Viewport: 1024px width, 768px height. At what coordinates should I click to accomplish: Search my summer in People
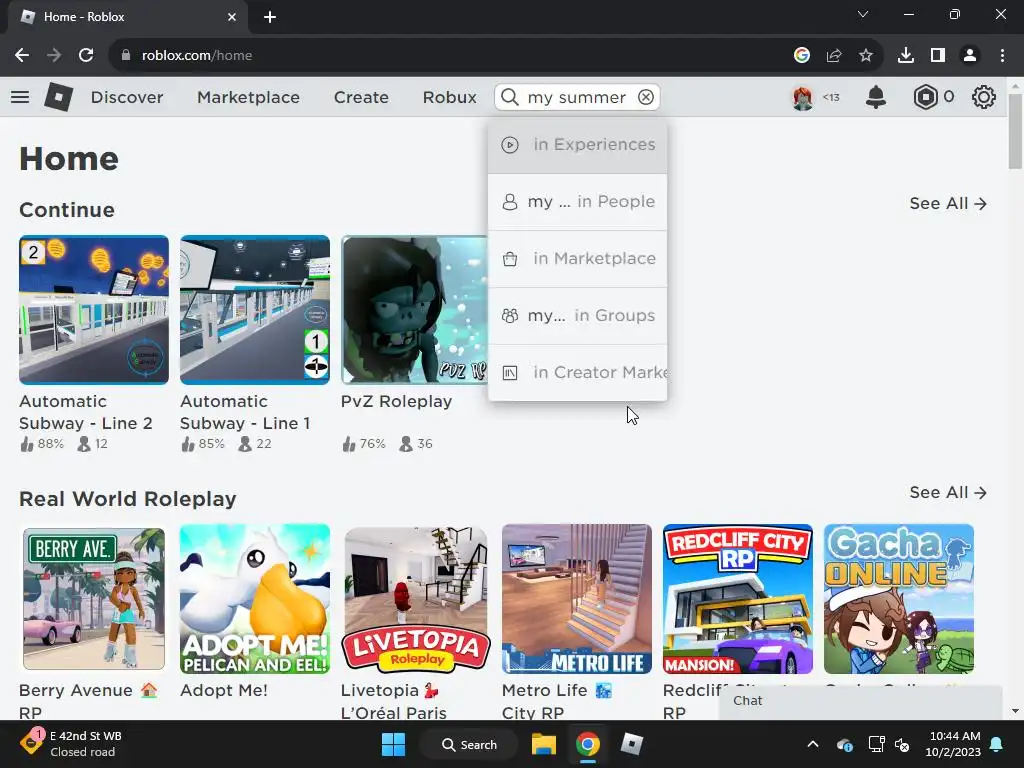pyautogui.click(x=577, y=202)
